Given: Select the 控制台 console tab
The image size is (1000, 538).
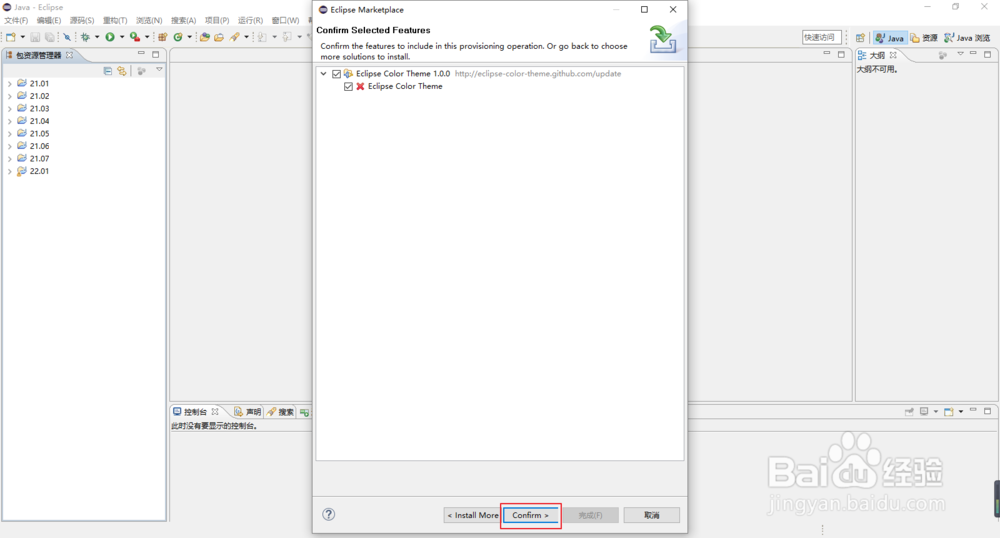Looking at the screenshot, I should pos(196,412).
